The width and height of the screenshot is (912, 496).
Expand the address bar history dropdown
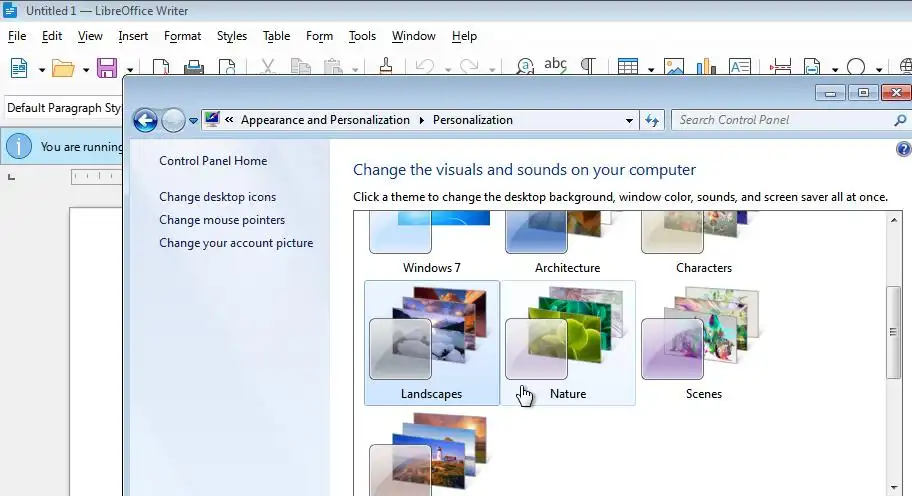[629, 120]
